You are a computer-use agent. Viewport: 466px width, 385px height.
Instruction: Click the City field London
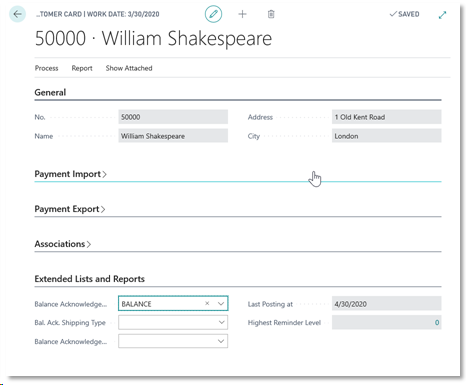pos(387,136)
